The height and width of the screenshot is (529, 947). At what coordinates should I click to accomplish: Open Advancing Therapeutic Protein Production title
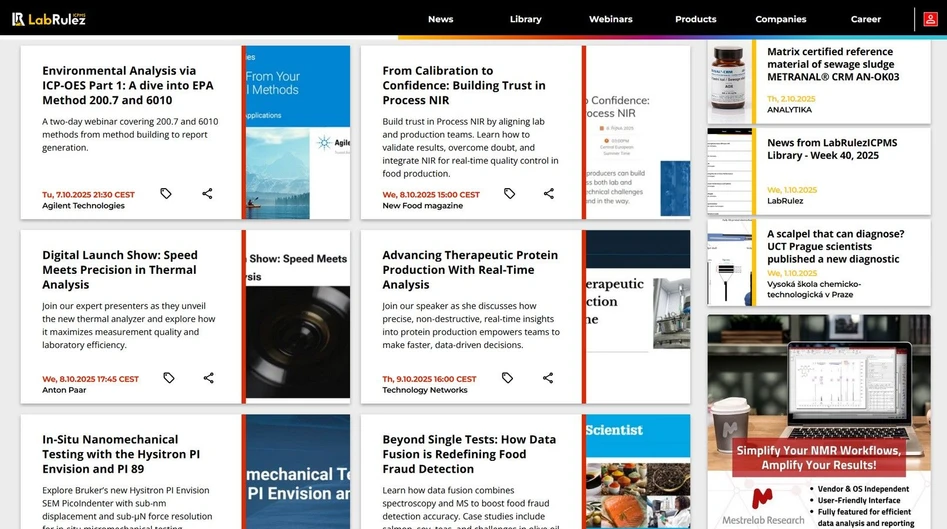(470, 269)
